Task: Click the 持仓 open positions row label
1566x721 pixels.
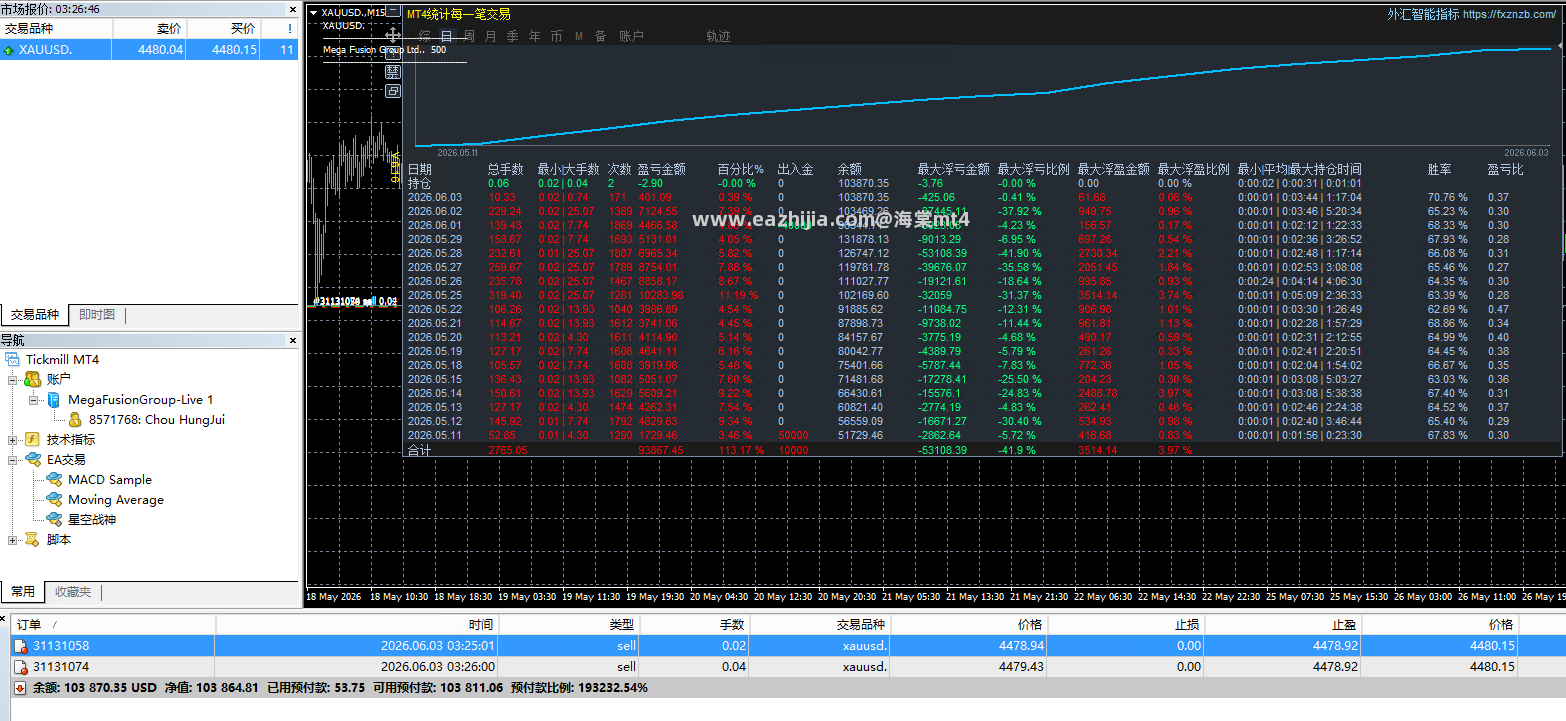Action: pyautogui.click(x=419, y=183)
